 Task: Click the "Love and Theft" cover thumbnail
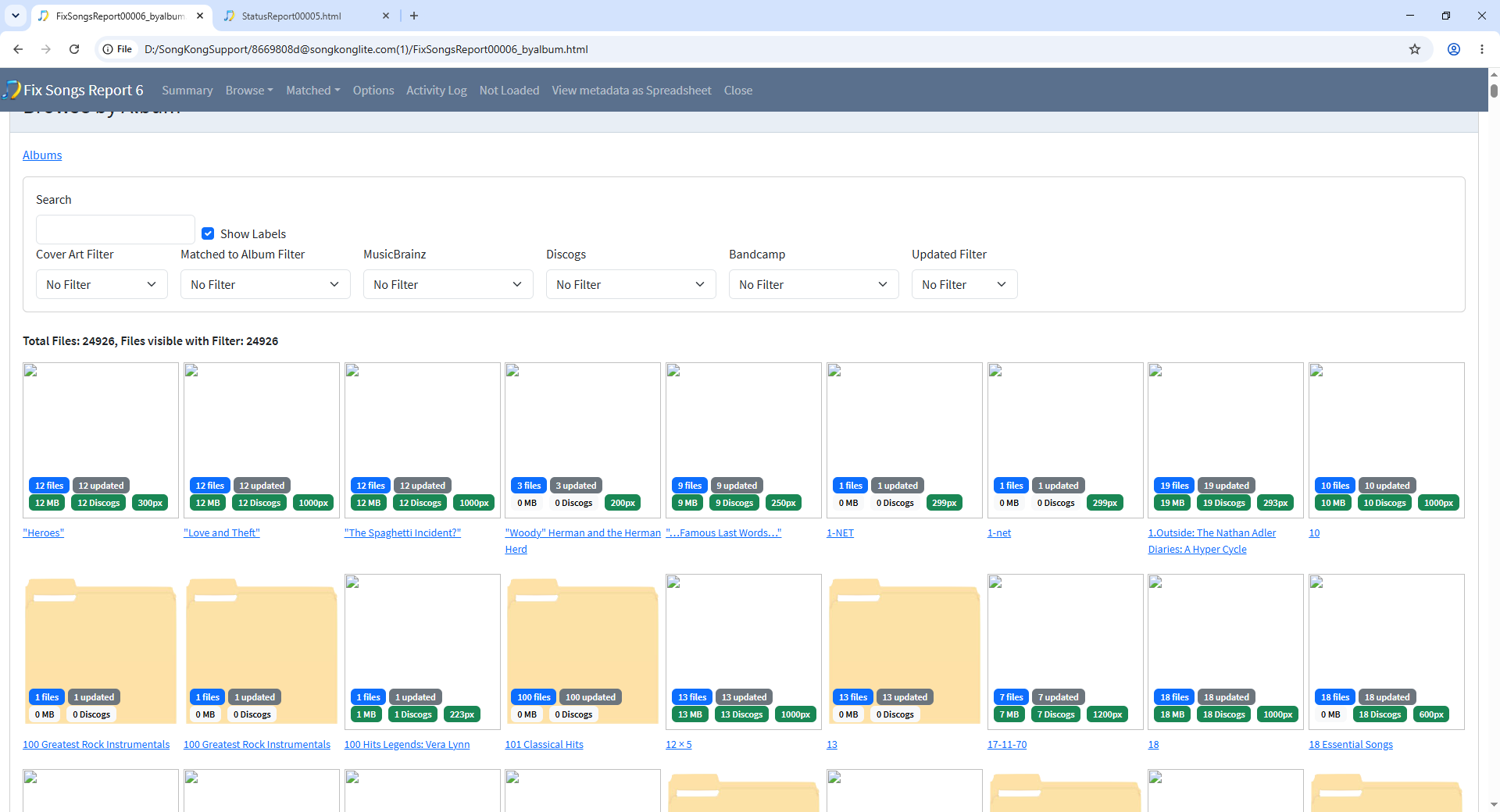click(x=262, y=440)
